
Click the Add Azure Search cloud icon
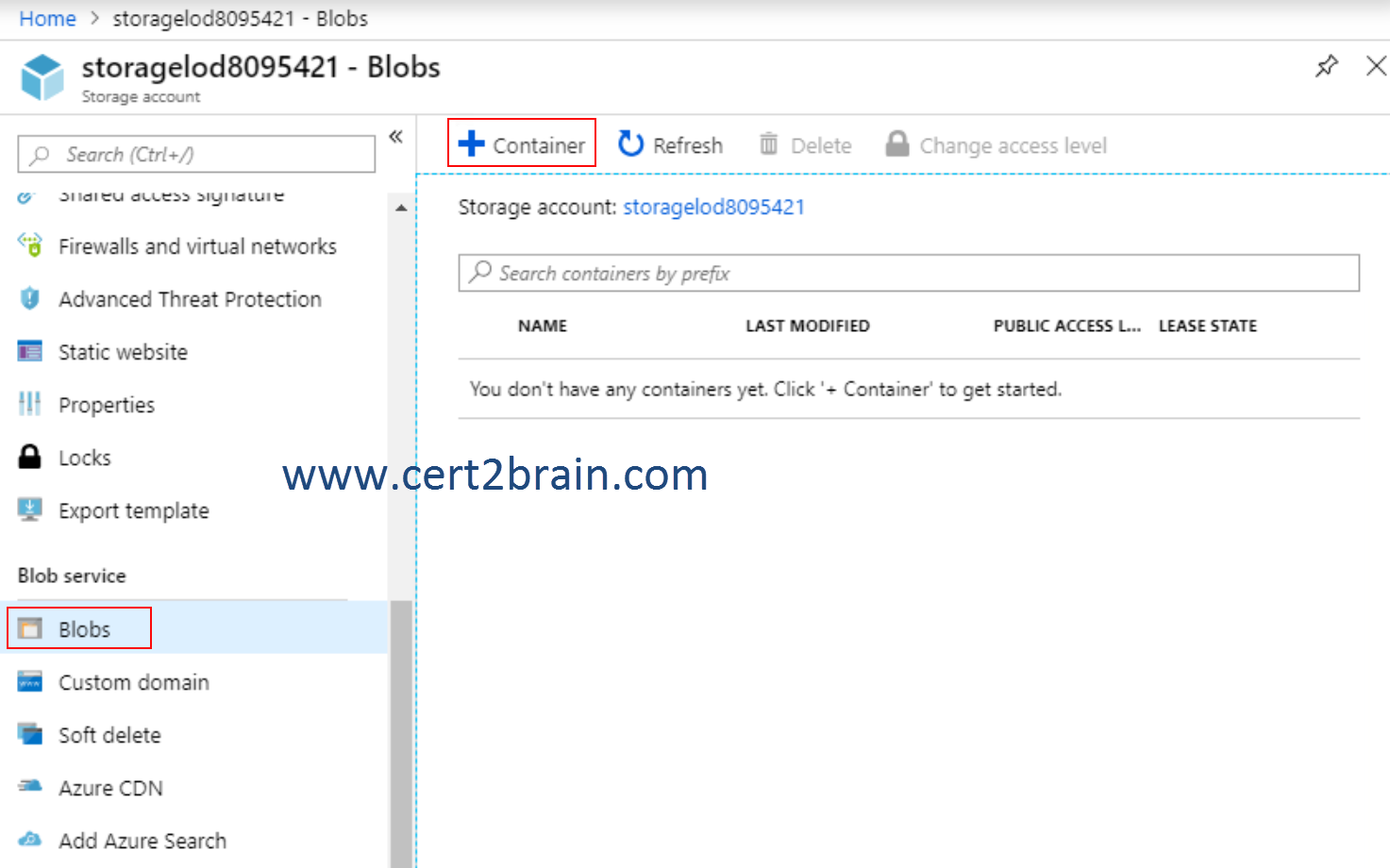click(x=30, y=840)
